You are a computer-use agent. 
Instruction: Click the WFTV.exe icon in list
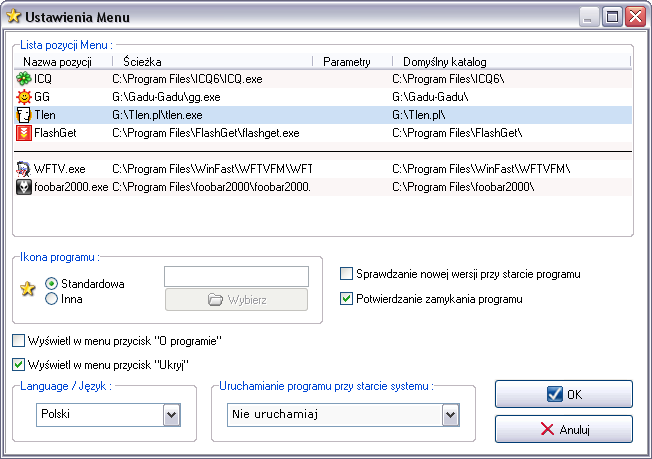[24, 169]
